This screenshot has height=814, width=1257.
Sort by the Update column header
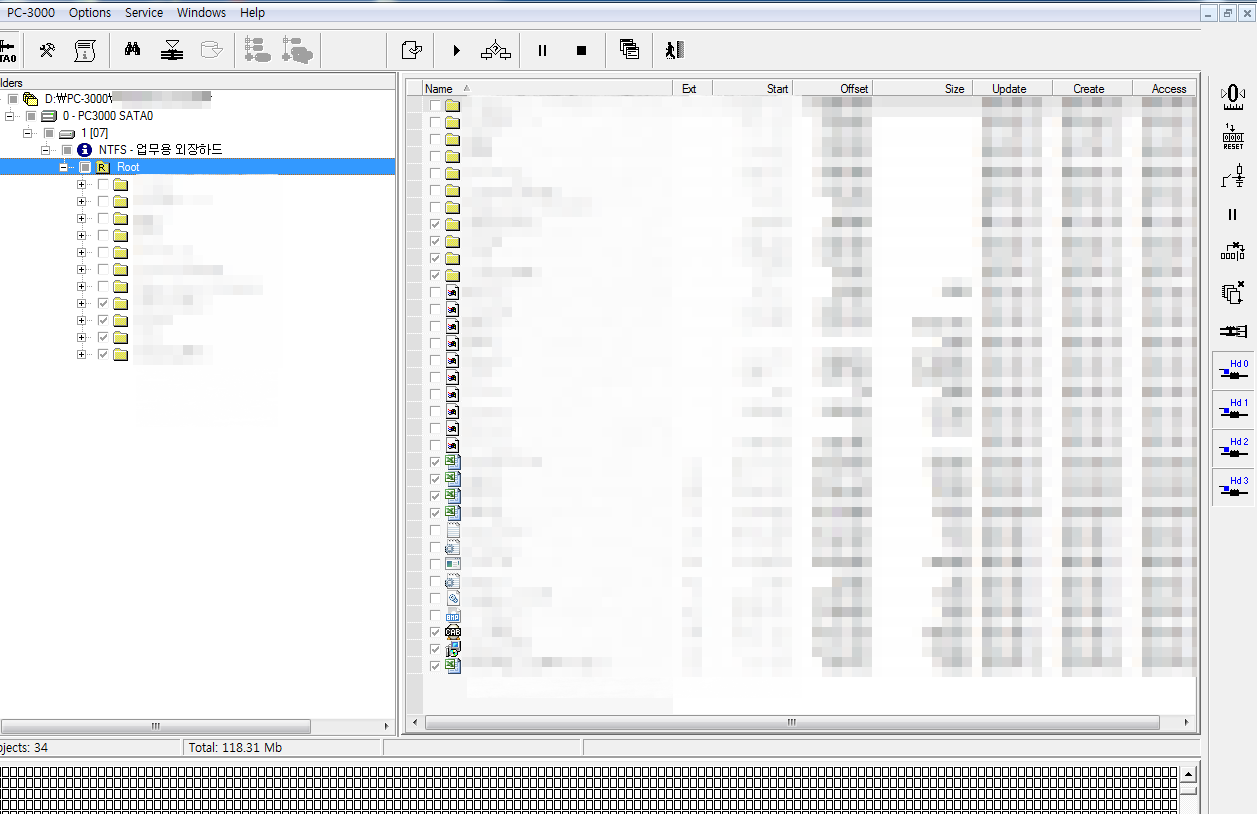(x=1012, y=88)
